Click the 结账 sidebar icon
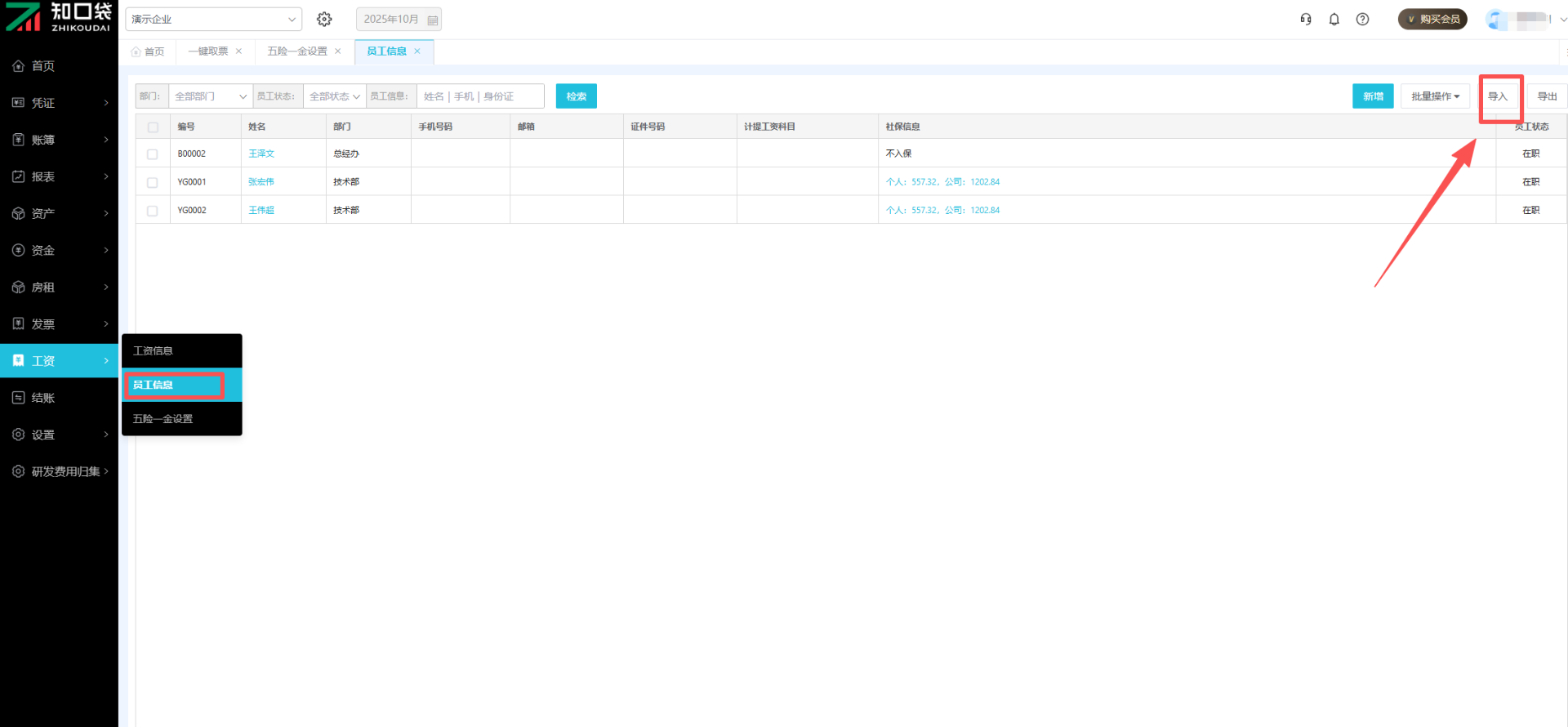 [18, 398]
